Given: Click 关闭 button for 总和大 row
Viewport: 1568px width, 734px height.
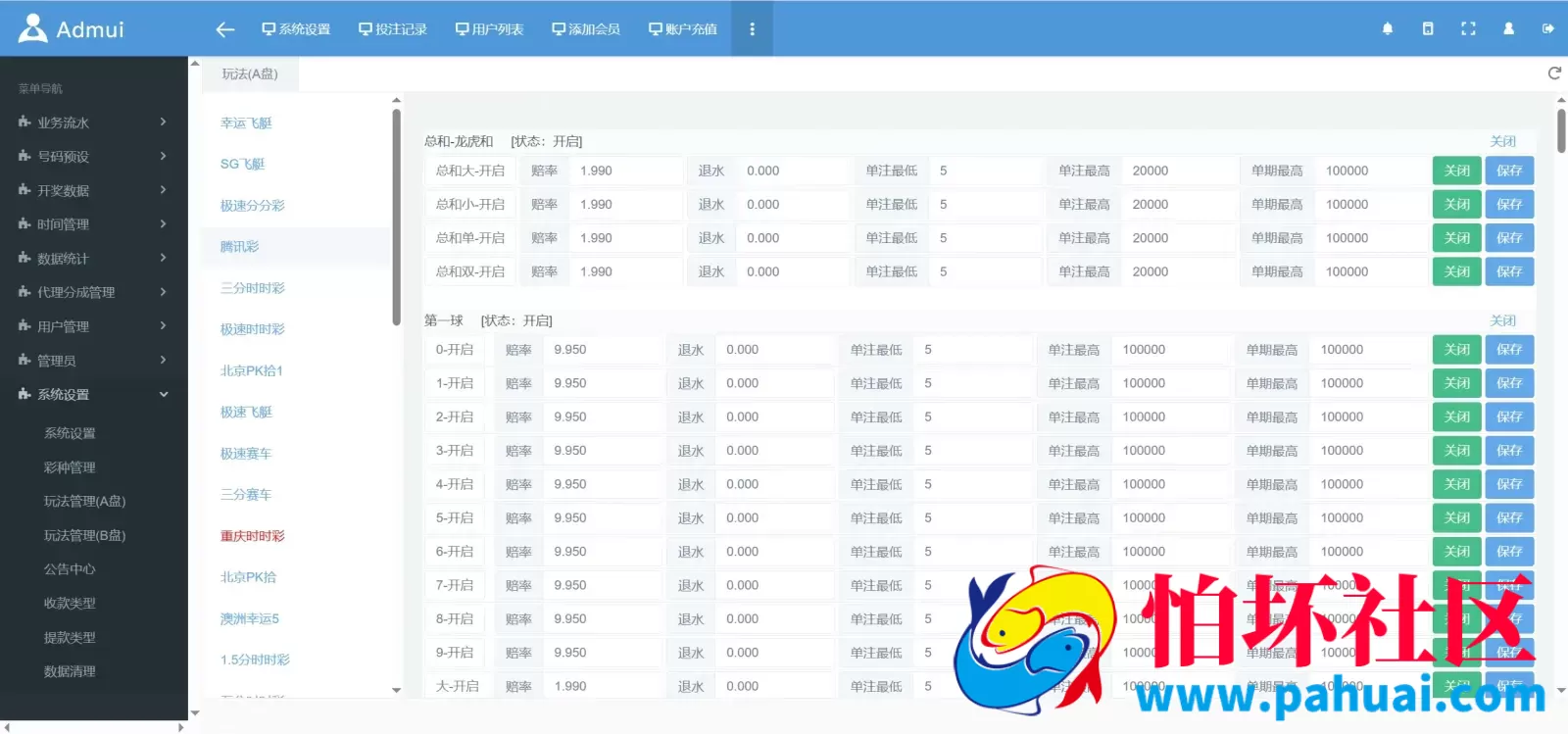Looking at the screenshot, I should [x=1457, y=171].
